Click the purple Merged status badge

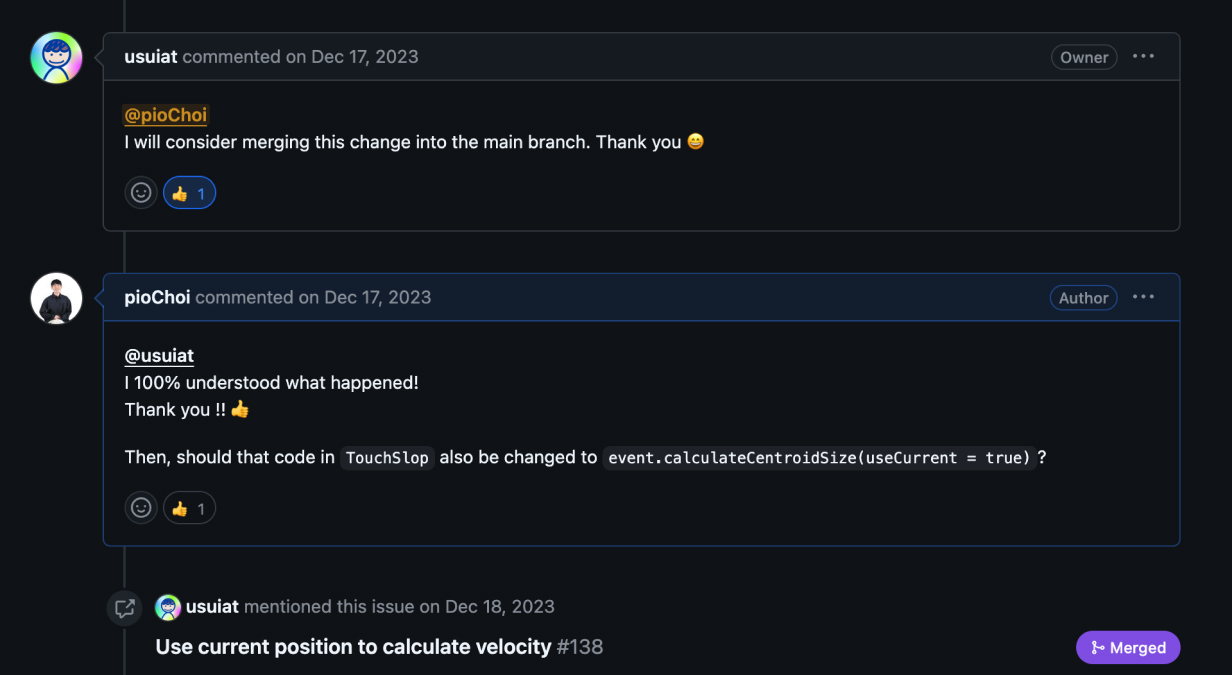click(x=1128, y=647)
